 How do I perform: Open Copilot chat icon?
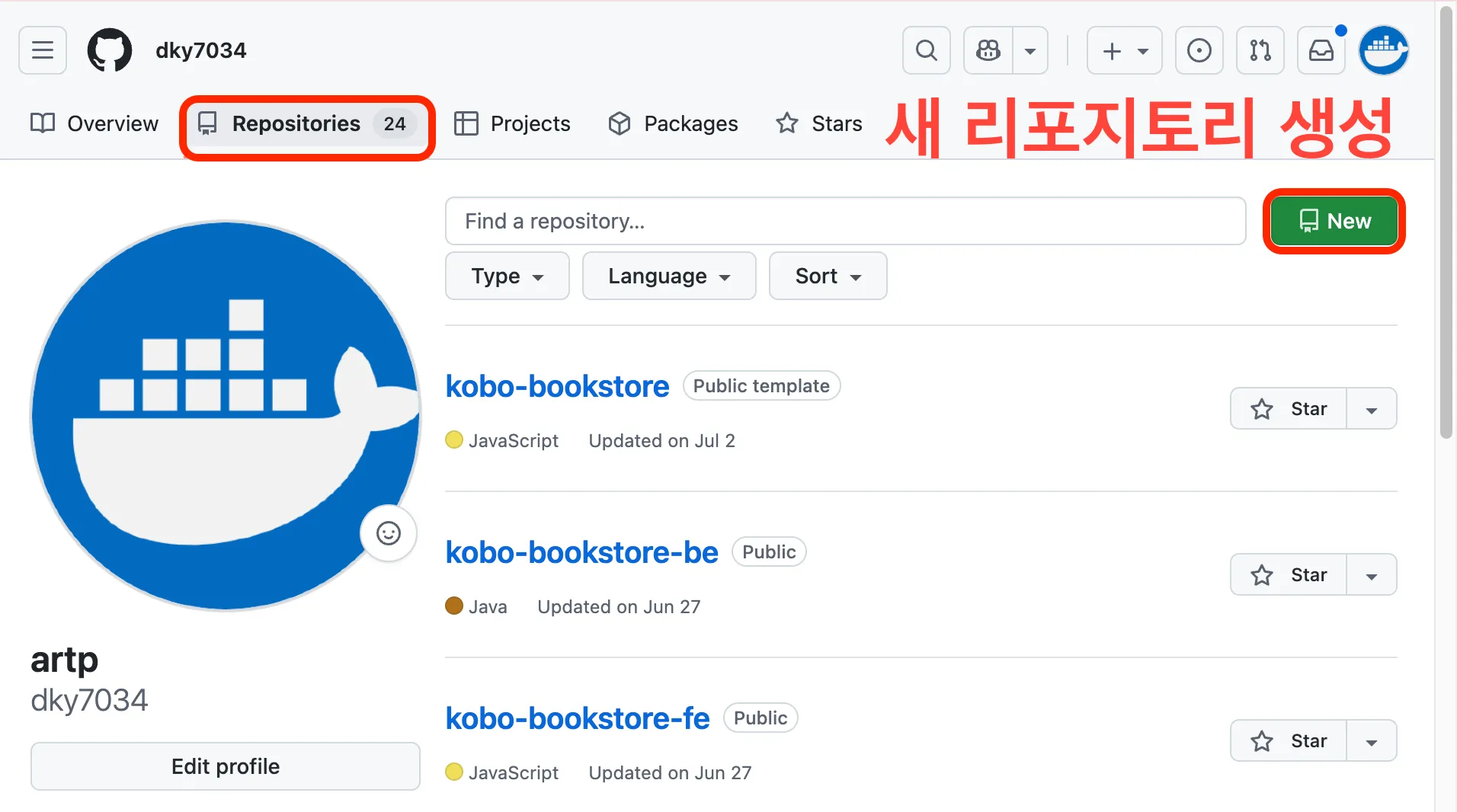click(x=988, y=50)
